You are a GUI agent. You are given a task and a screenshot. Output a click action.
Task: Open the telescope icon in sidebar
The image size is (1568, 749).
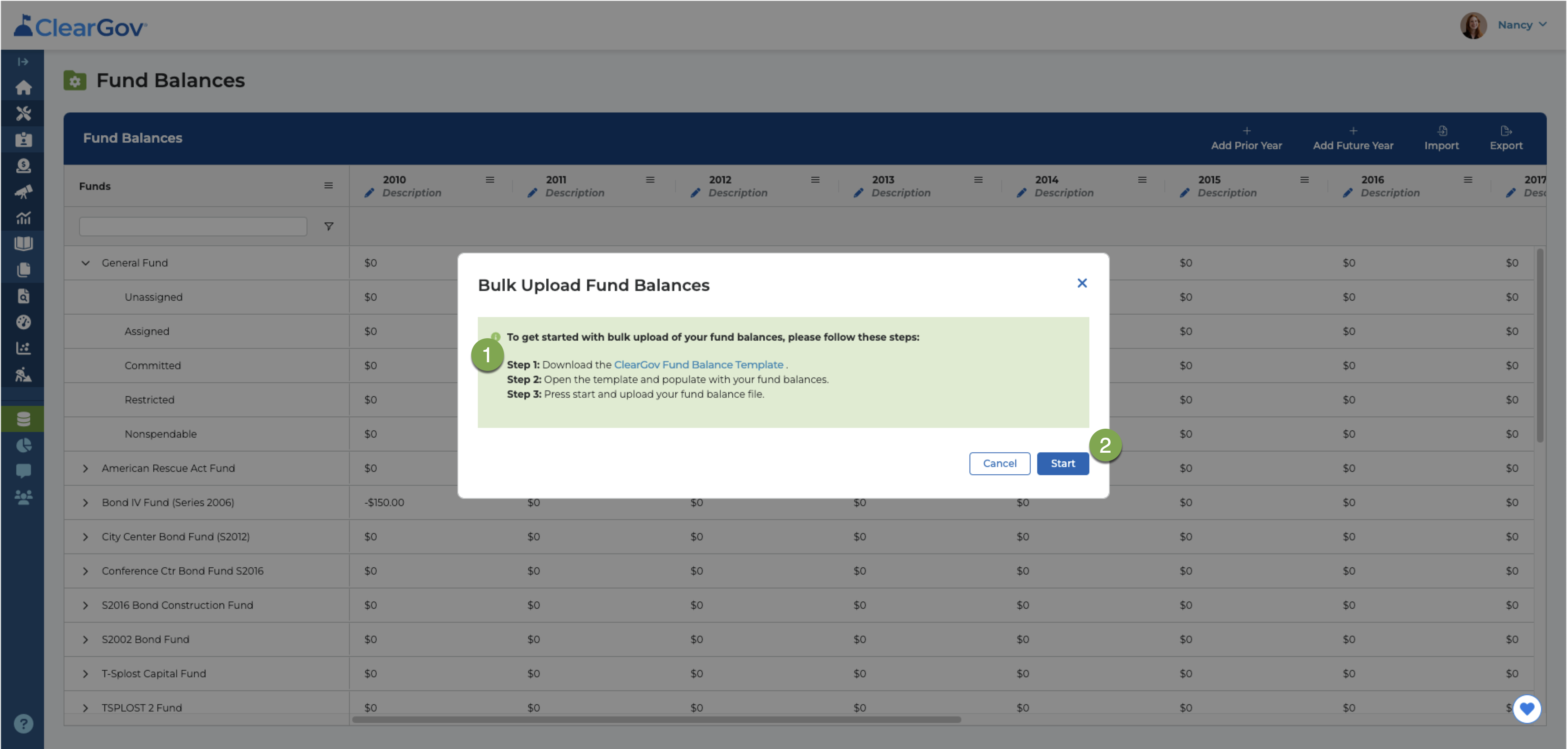[23, 192]
